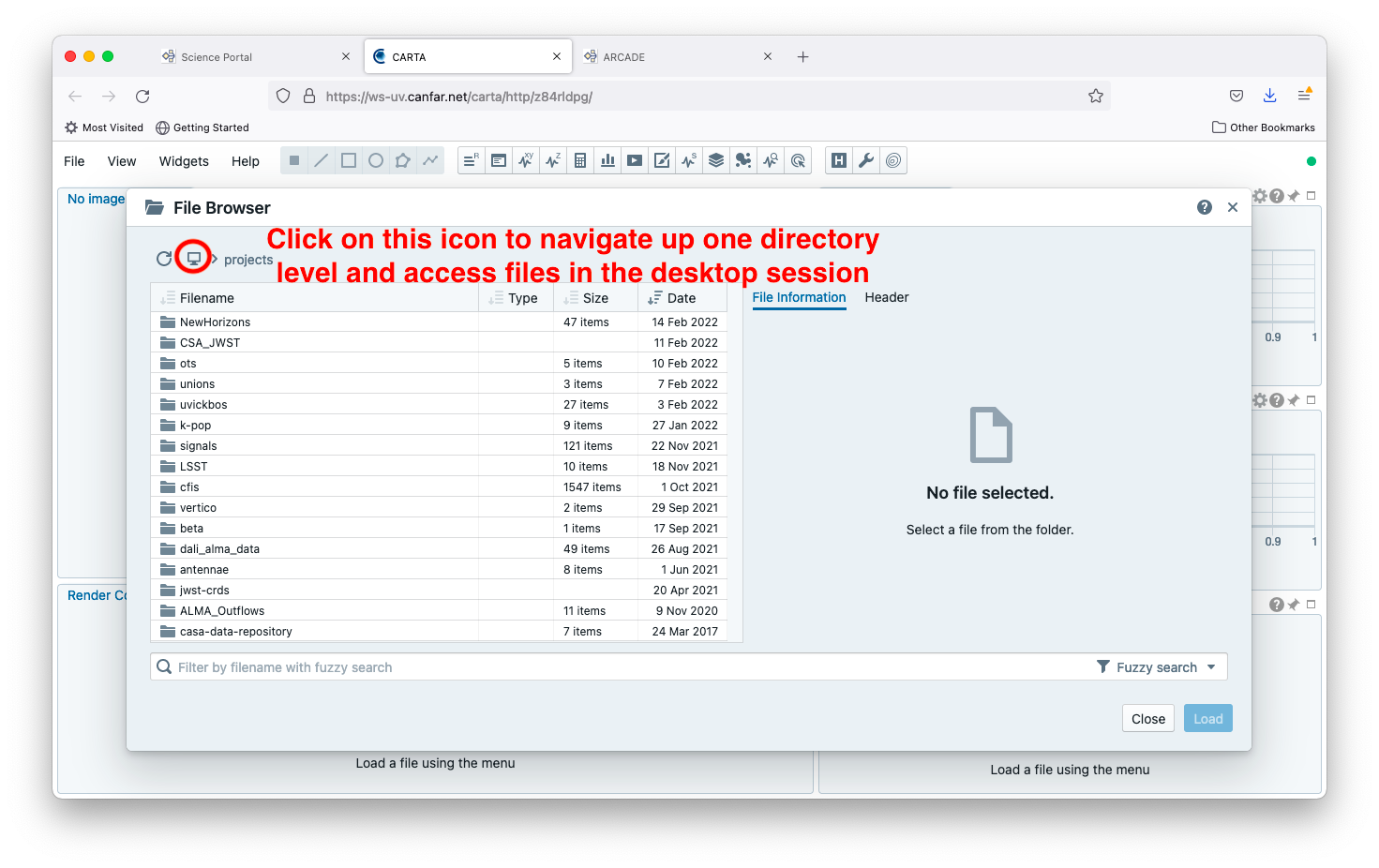
Task: Open the Other Bookmarks folder
Action: click(1264, 127)
